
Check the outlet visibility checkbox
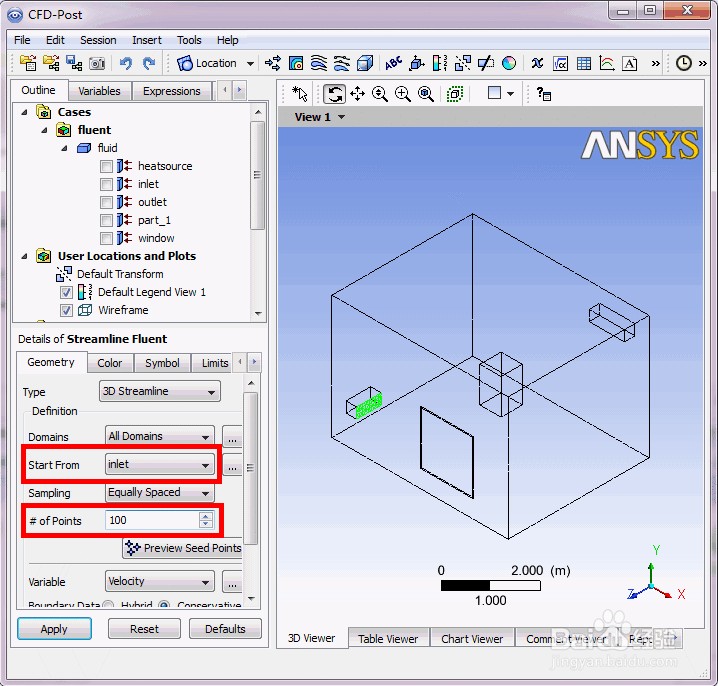point(106,202)
